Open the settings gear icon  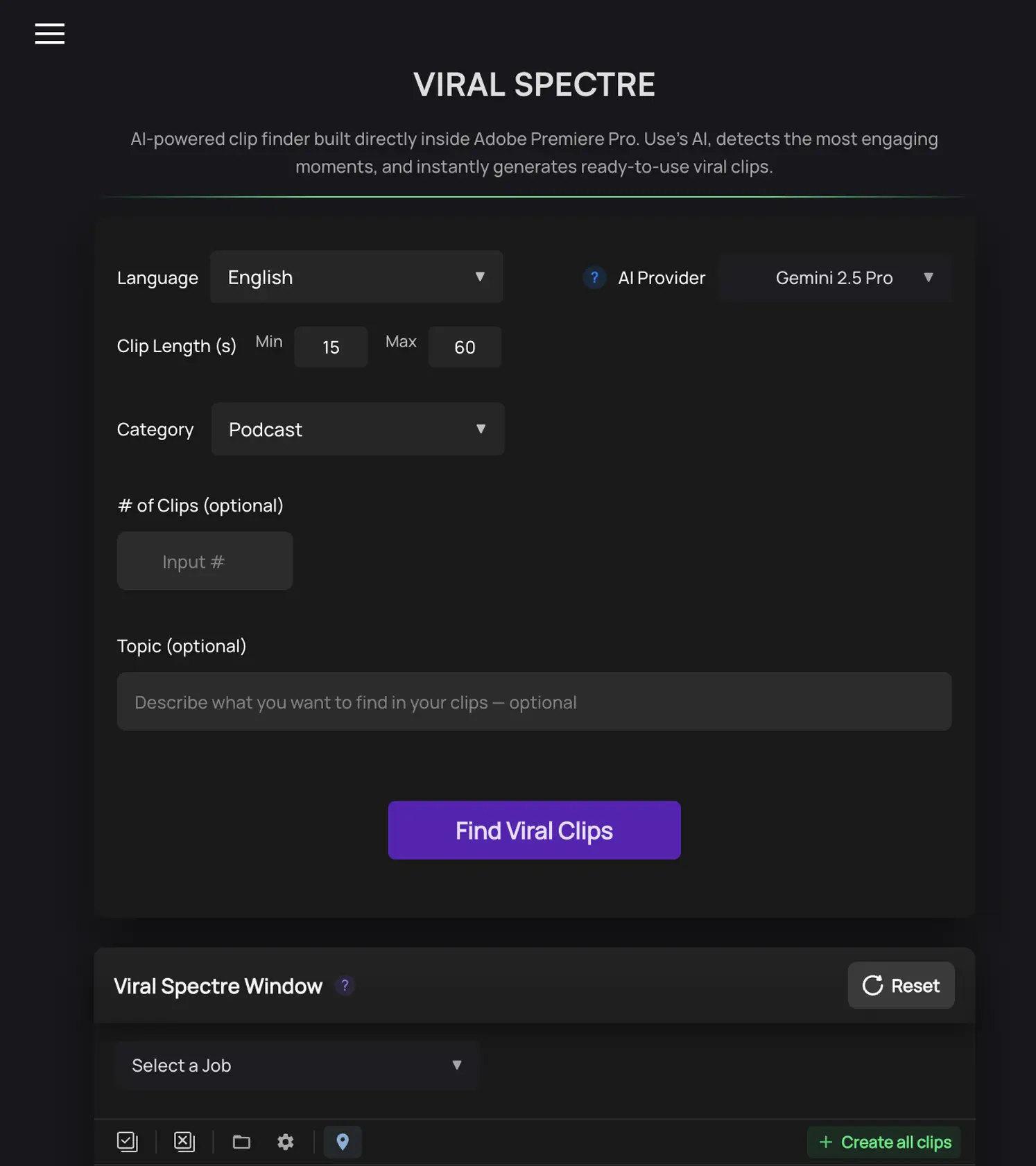285,1142
